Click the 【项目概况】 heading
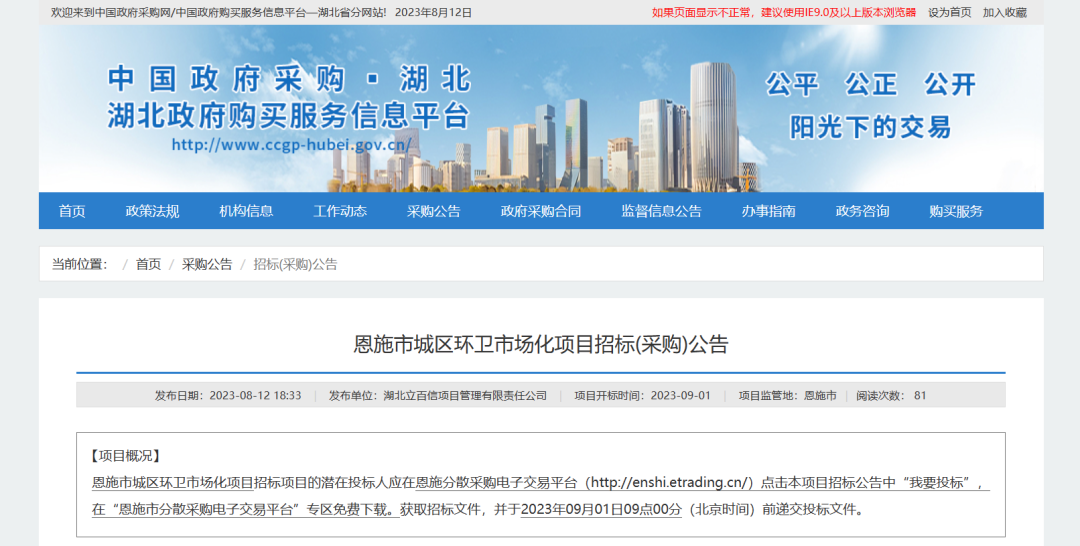 (125, 456)
